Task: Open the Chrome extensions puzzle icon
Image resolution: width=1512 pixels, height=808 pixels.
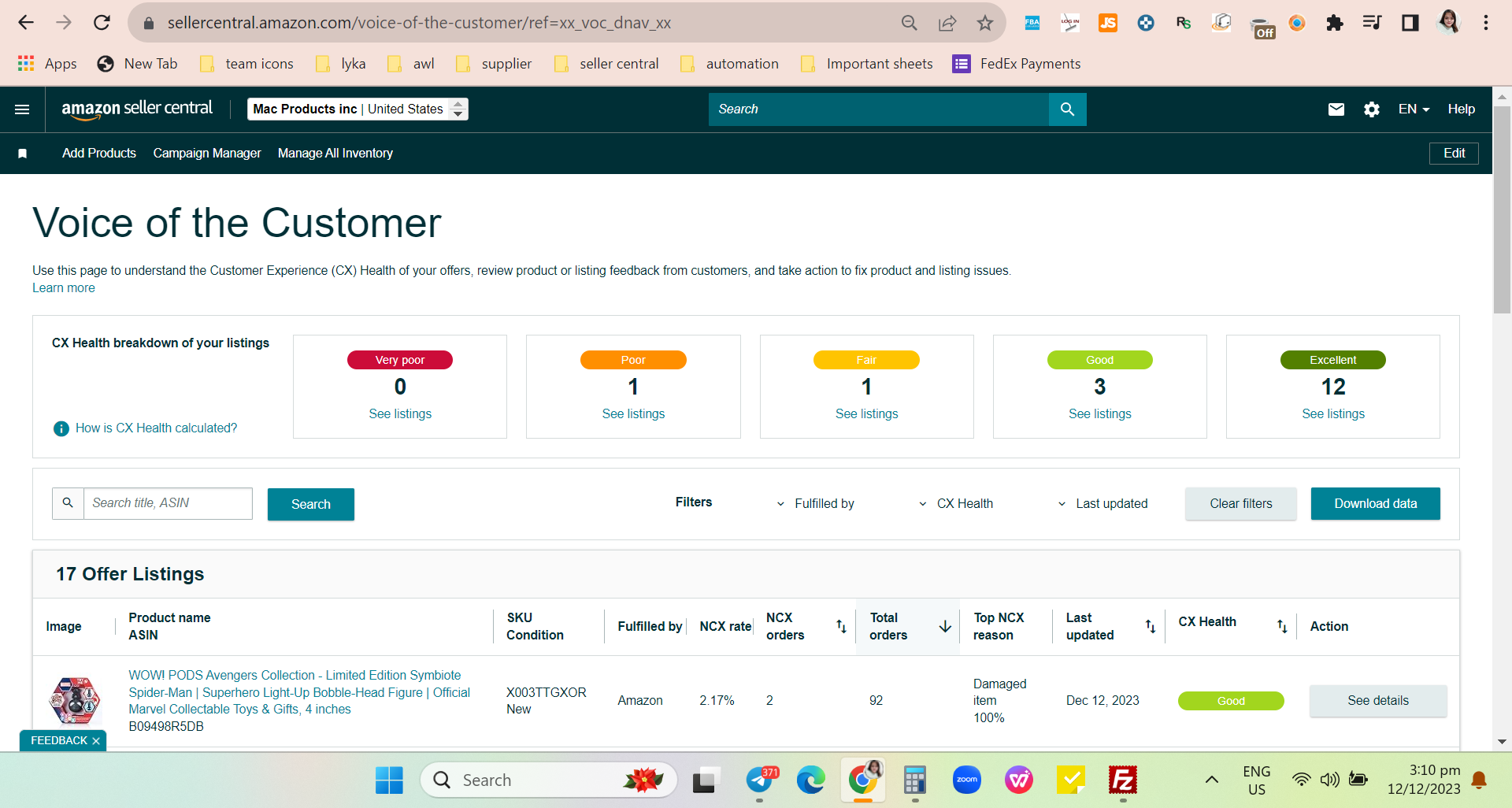Action: pos(1335,23)
